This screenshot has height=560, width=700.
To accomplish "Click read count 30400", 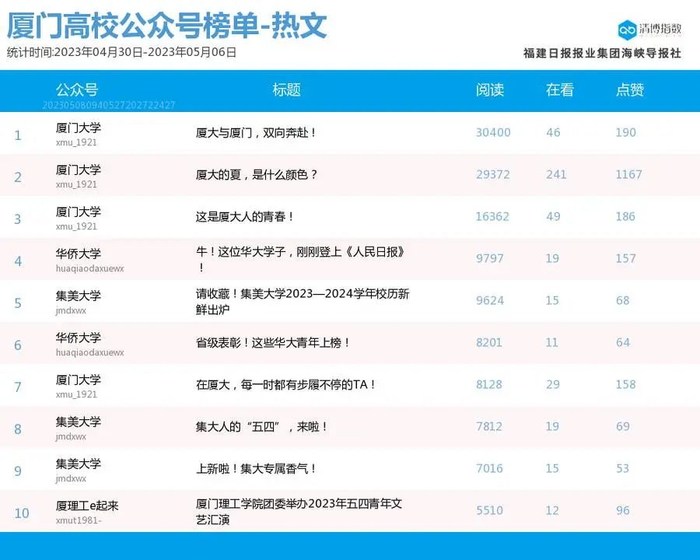I will point(493,133).
